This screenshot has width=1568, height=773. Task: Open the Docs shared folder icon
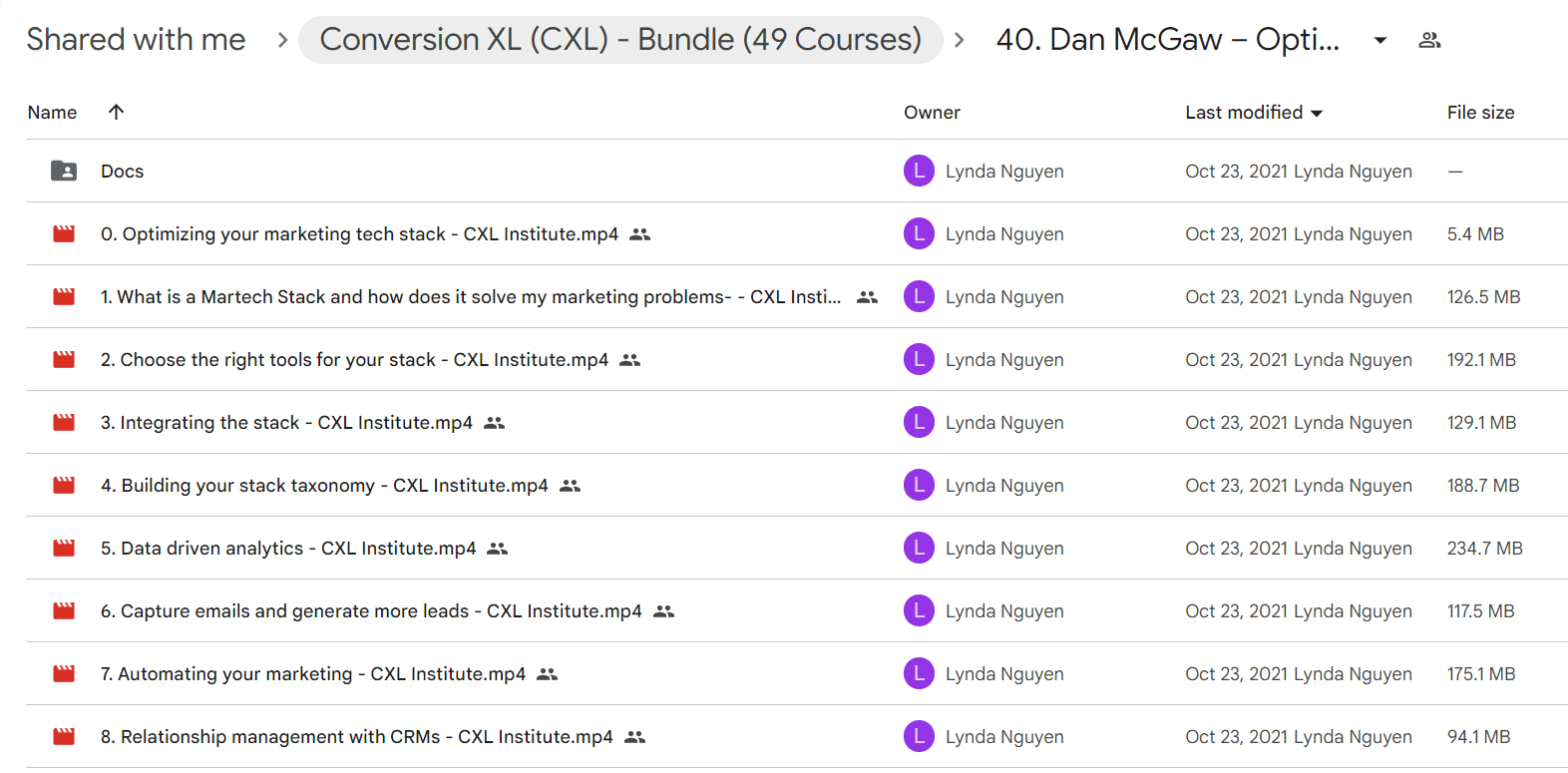(x=64, y=171)
